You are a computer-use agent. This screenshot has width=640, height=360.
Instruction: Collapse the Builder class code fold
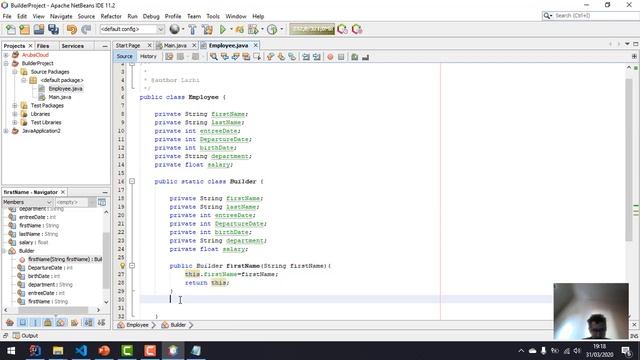[132, 181]
